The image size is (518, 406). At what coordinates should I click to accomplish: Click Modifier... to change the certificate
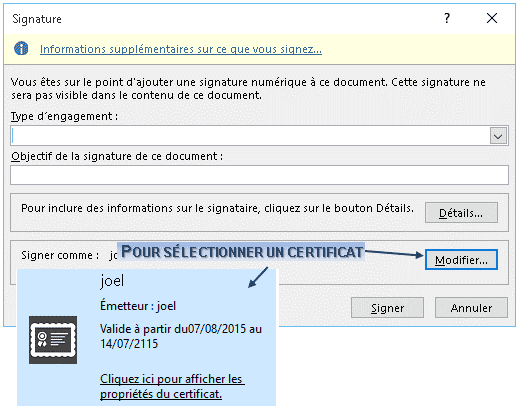[461, 259]
